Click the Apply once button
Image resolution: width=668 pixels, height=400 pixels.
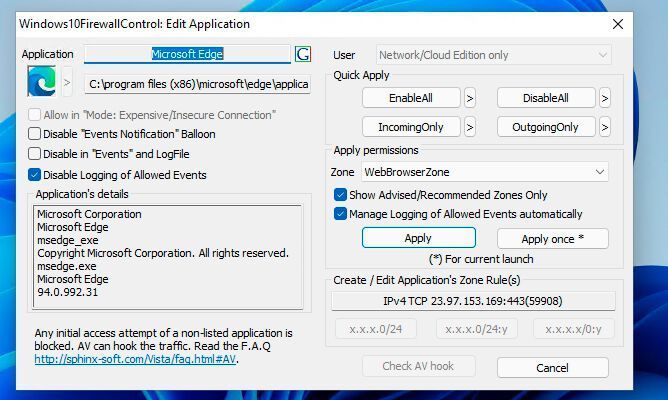point(553,239)
